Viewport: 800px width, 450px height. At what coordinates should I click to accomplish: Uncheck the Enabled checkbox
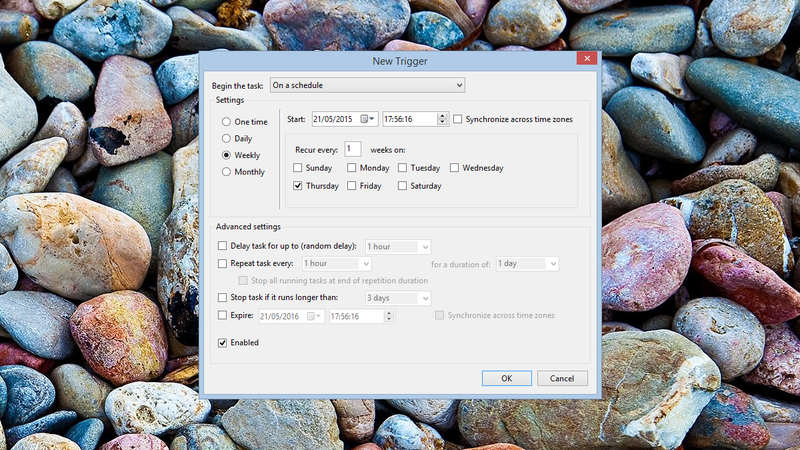[222, 343]
